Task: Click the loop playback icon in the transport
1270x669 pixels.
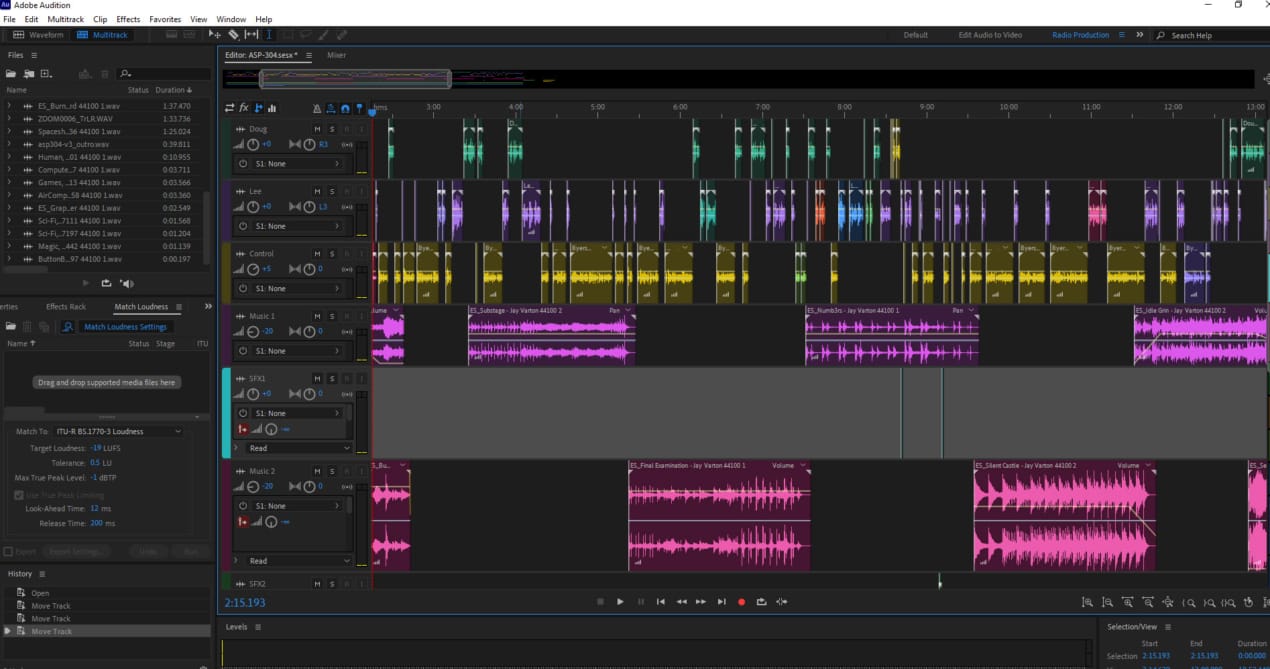Action: point(761,601)
